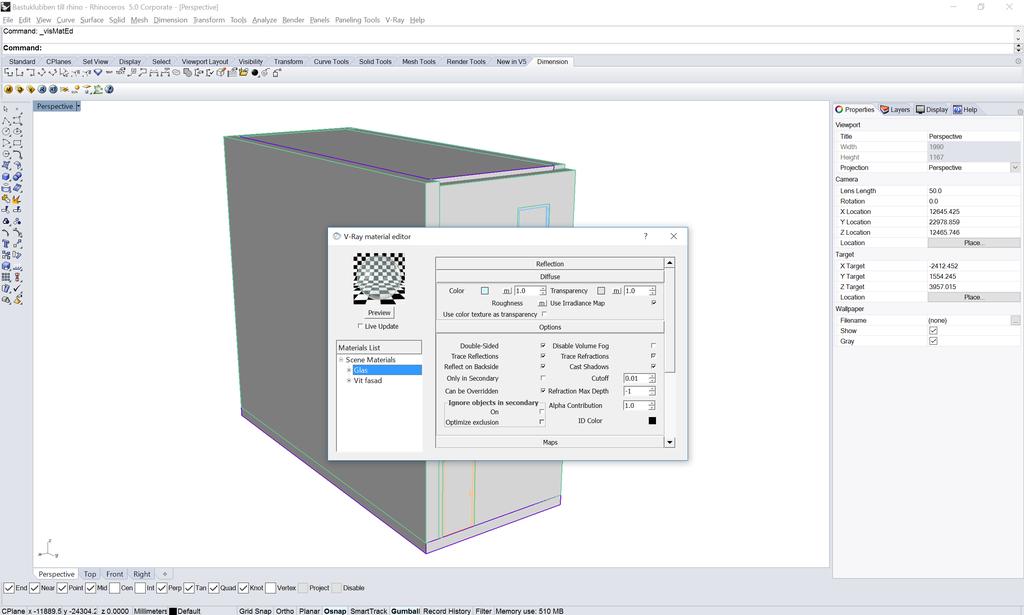Click the blue diamond icon in Dimension toolbar
The image size is (1024, 615).
click(x=98, y=72)
